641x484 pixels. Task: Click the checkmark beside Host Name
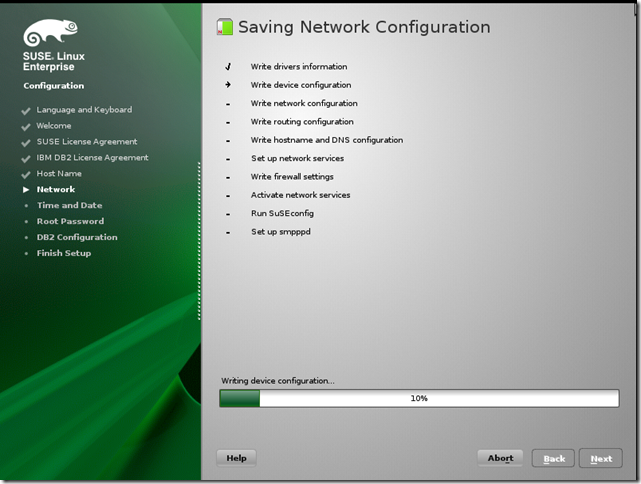tap(26, 174)
